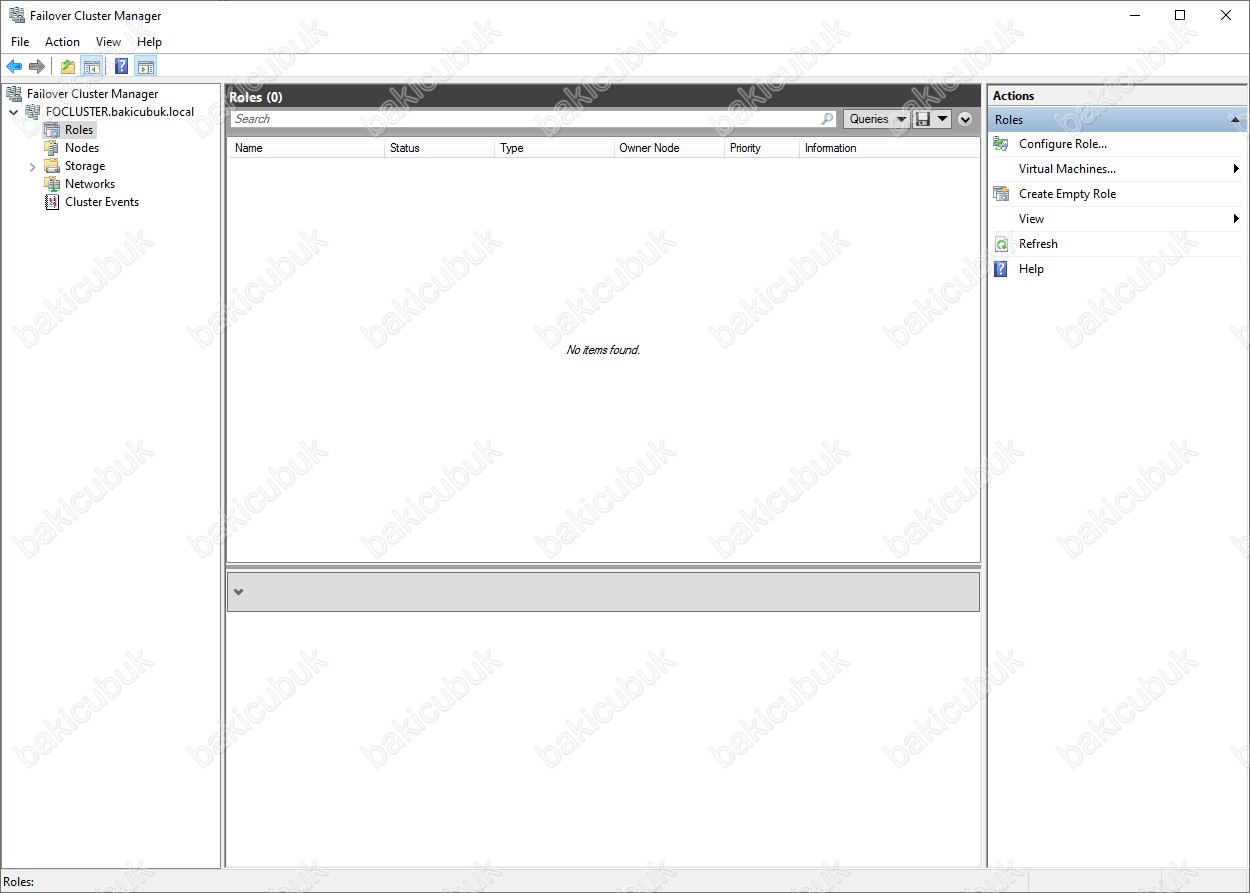
Task: Click the Networks tree icon
Action: [x=52, y=184]
